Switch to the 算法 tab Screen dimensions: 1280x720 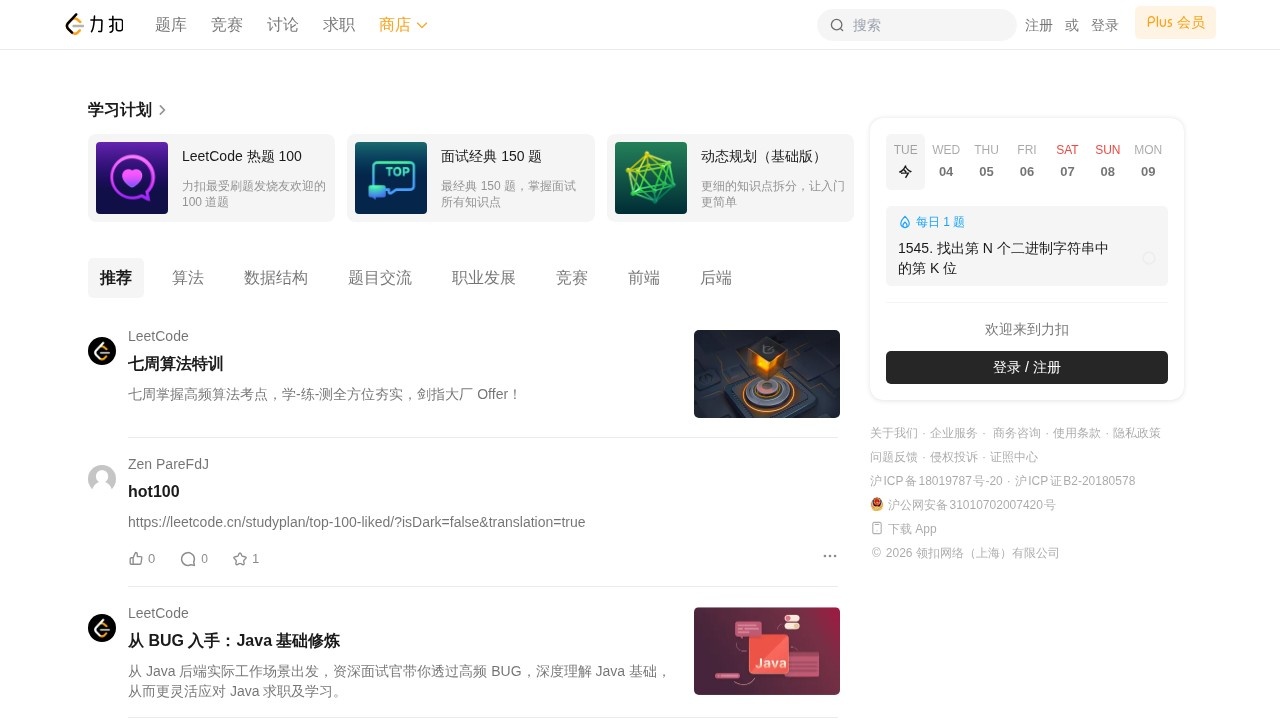pos(188,278)
